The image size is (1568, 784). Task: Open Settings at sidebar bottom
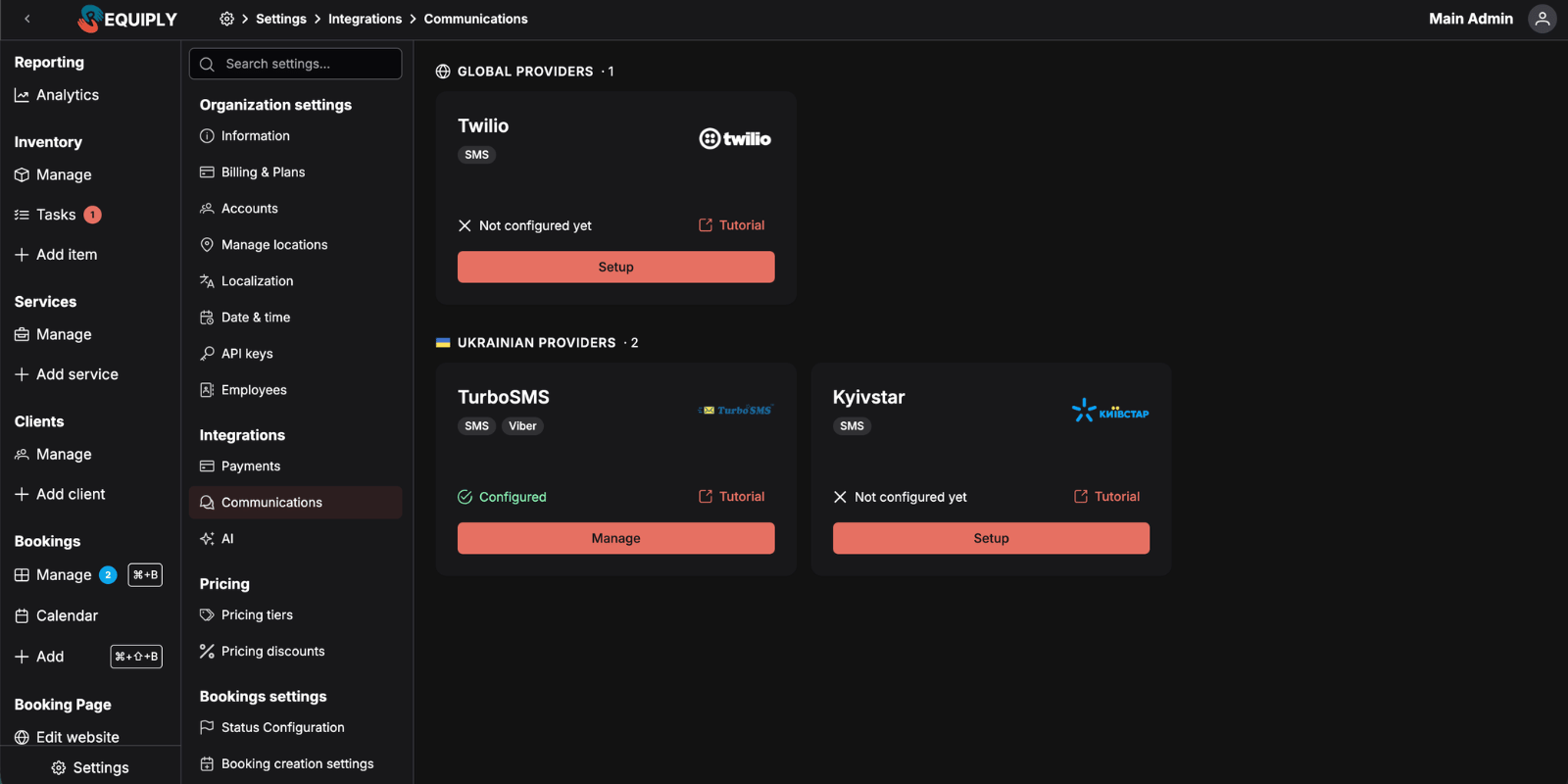[x=90, y=767]
